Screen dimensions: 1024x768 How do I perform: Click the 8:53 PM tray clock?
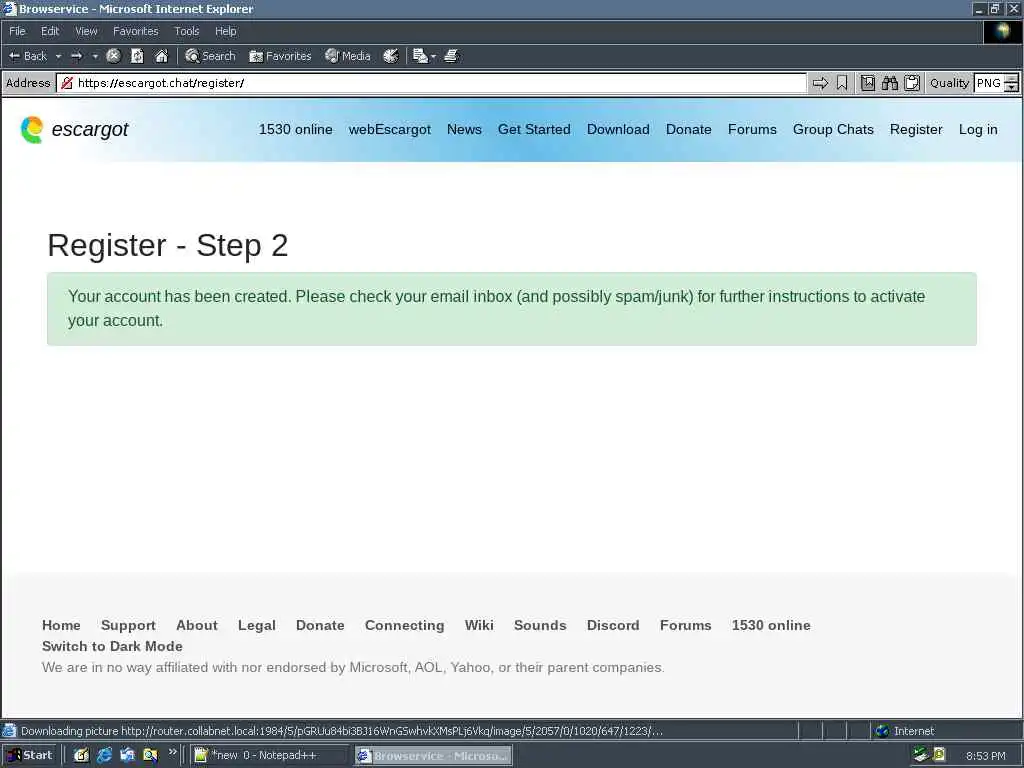[985, 756]
